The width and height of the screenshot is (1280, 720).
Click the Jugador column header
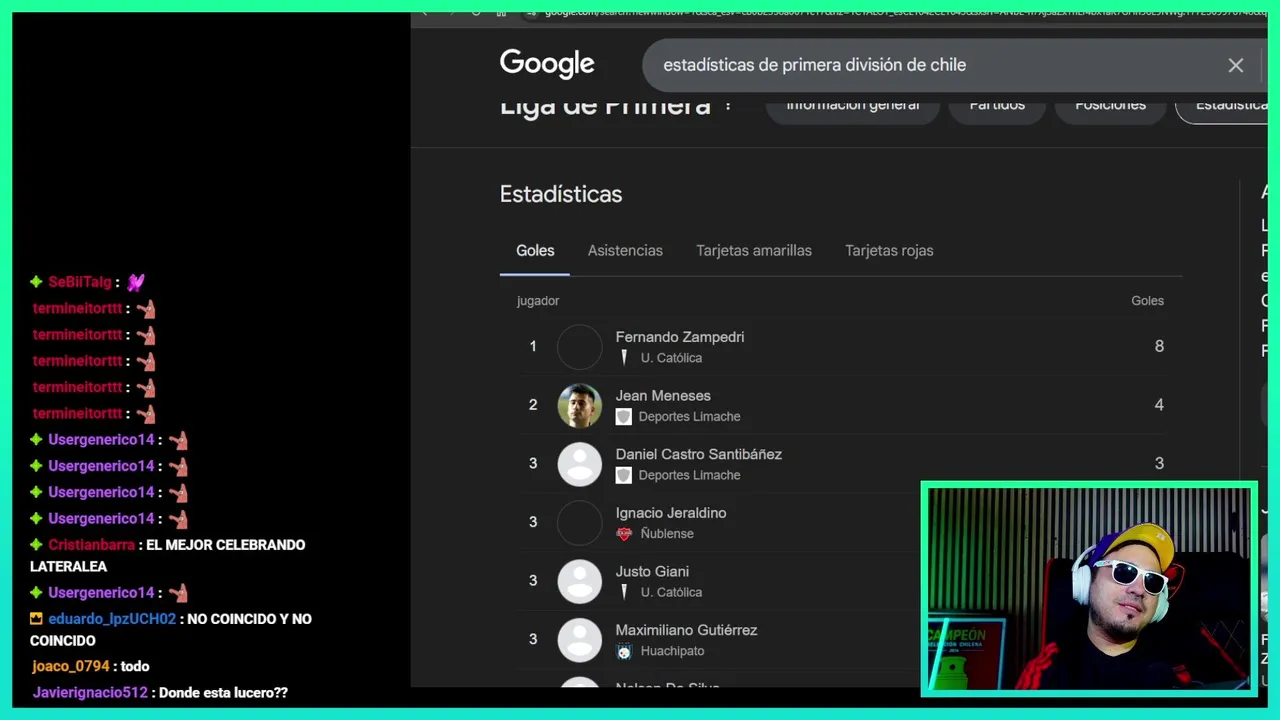(x=538, y=301)
